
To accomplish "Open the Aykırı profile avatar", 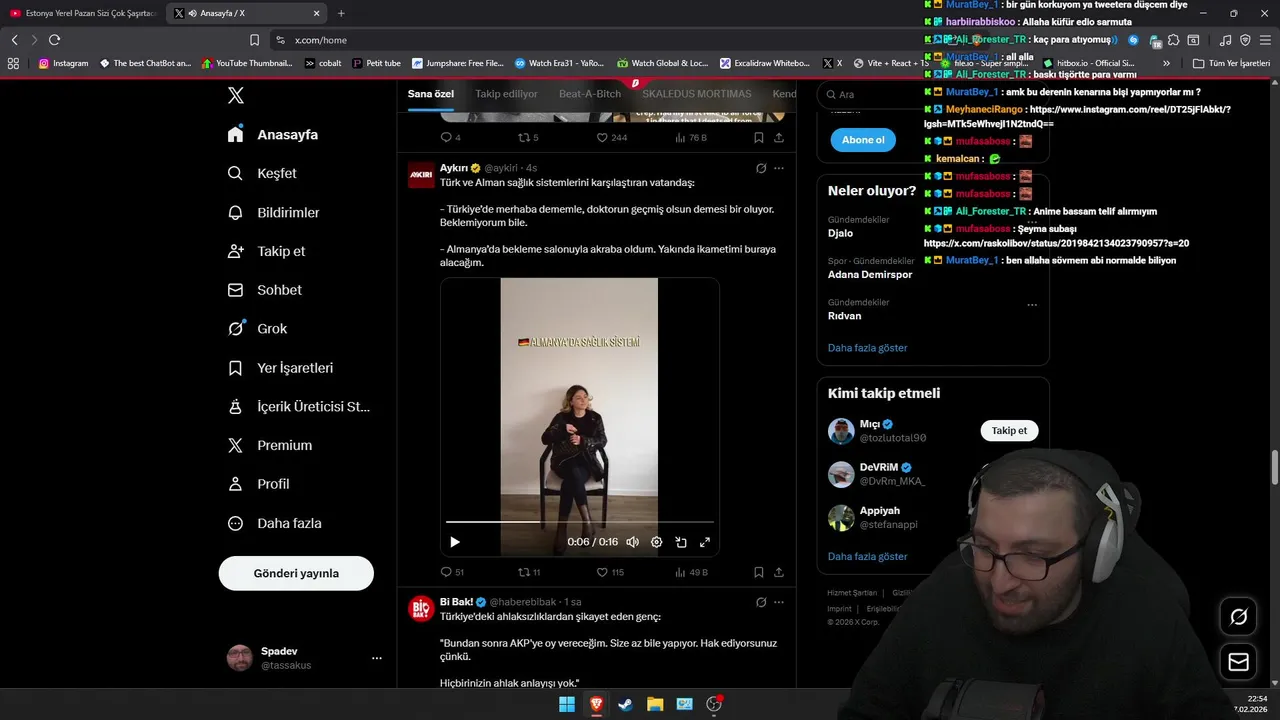I will pyautogui.click(x=422, y=175).
